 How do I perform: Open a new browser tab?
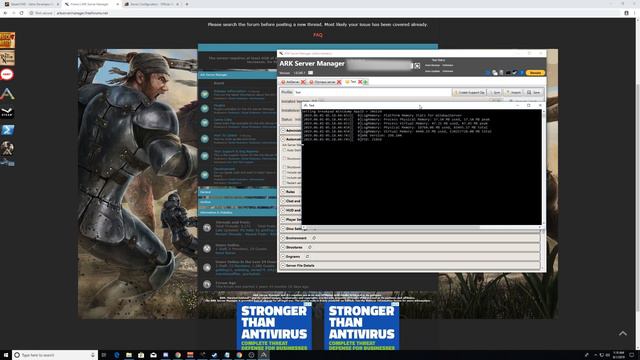point(187,4)
